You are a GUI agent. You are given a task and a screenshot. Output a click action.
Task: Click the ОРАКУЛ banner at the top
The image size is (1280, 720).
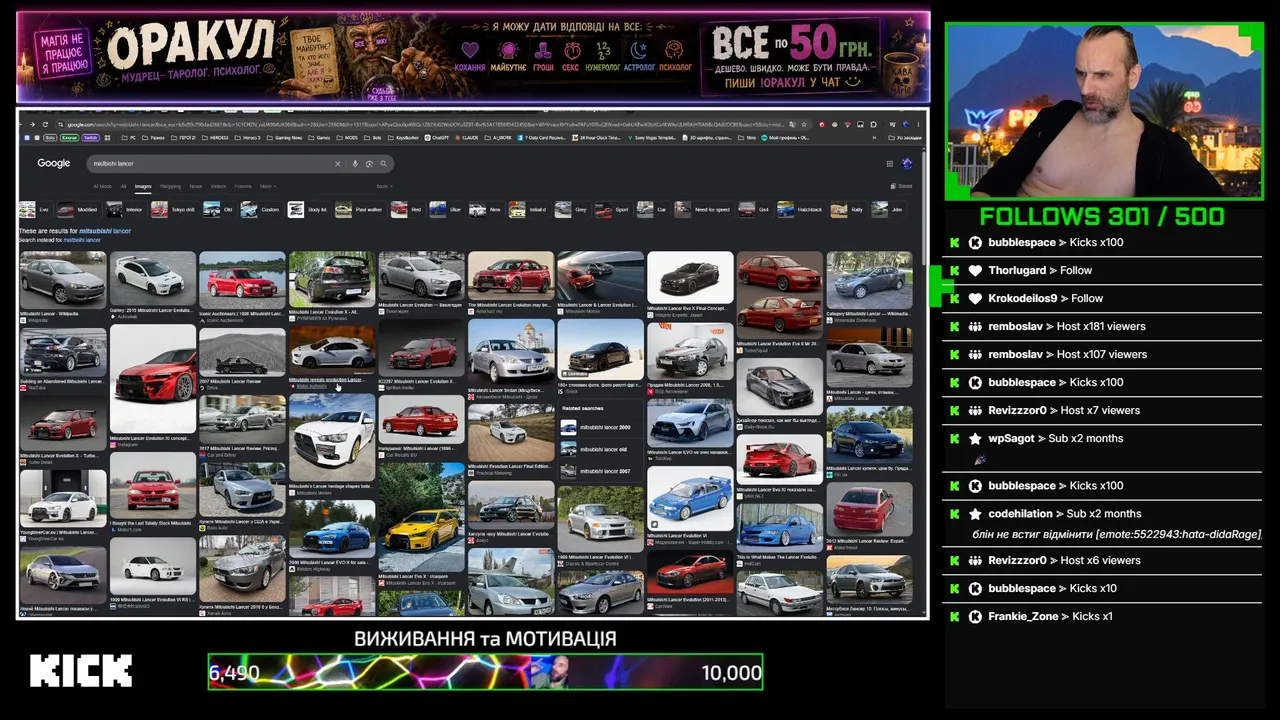click(x=473, y=56)
